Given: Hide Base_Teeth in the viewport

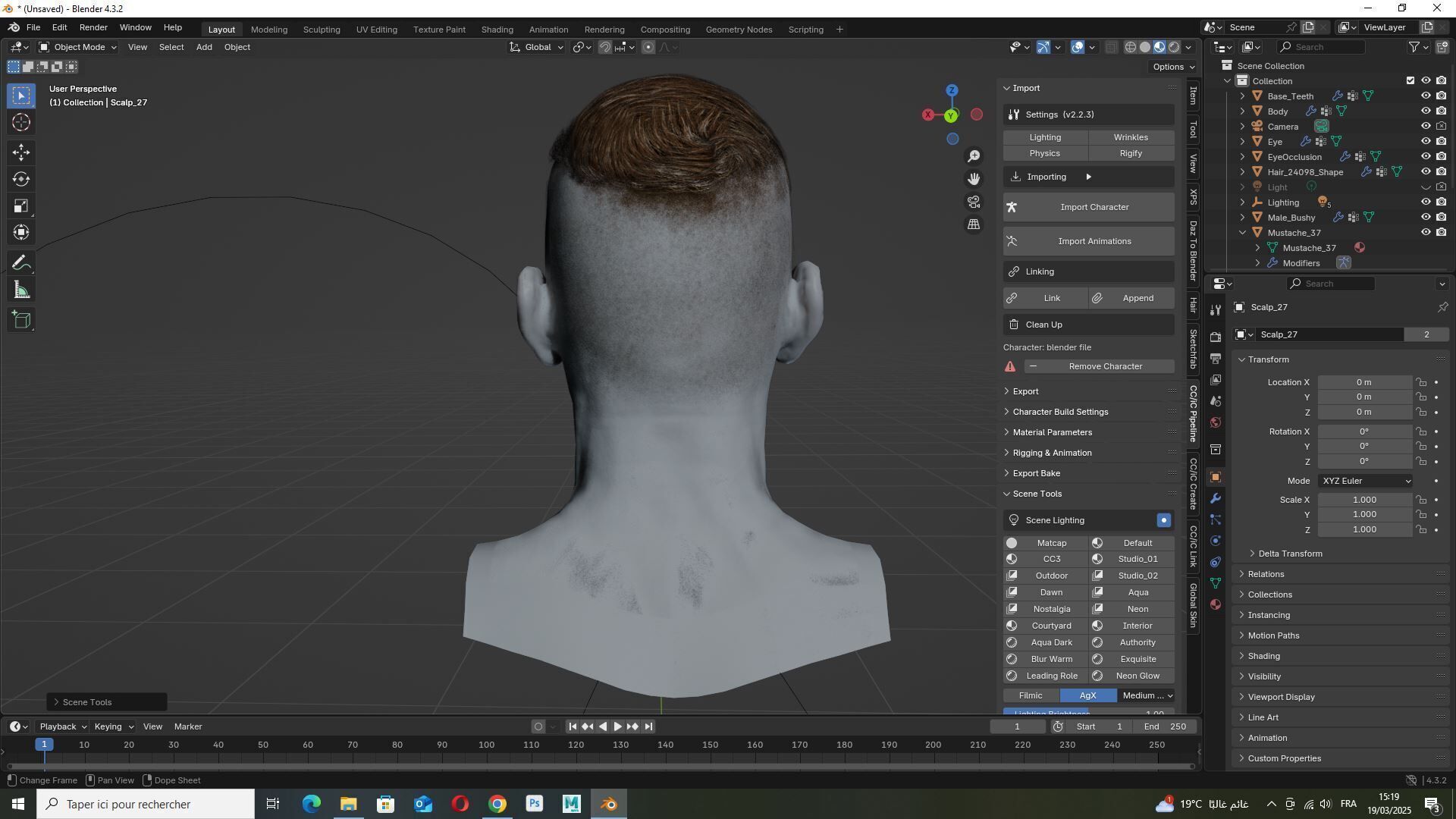Looking at the screenshot, I should point(1426,96).
